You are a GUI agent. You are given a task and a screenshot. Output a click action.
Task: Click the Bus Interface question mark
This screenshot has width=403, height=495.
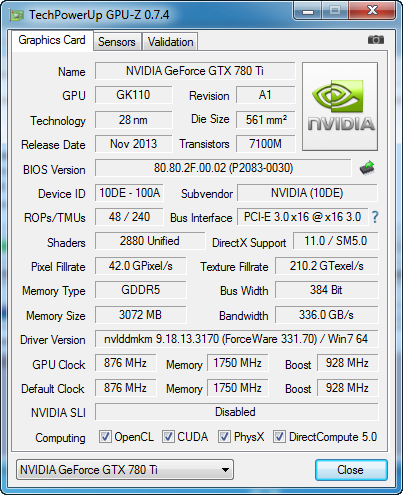click(375, 217)
